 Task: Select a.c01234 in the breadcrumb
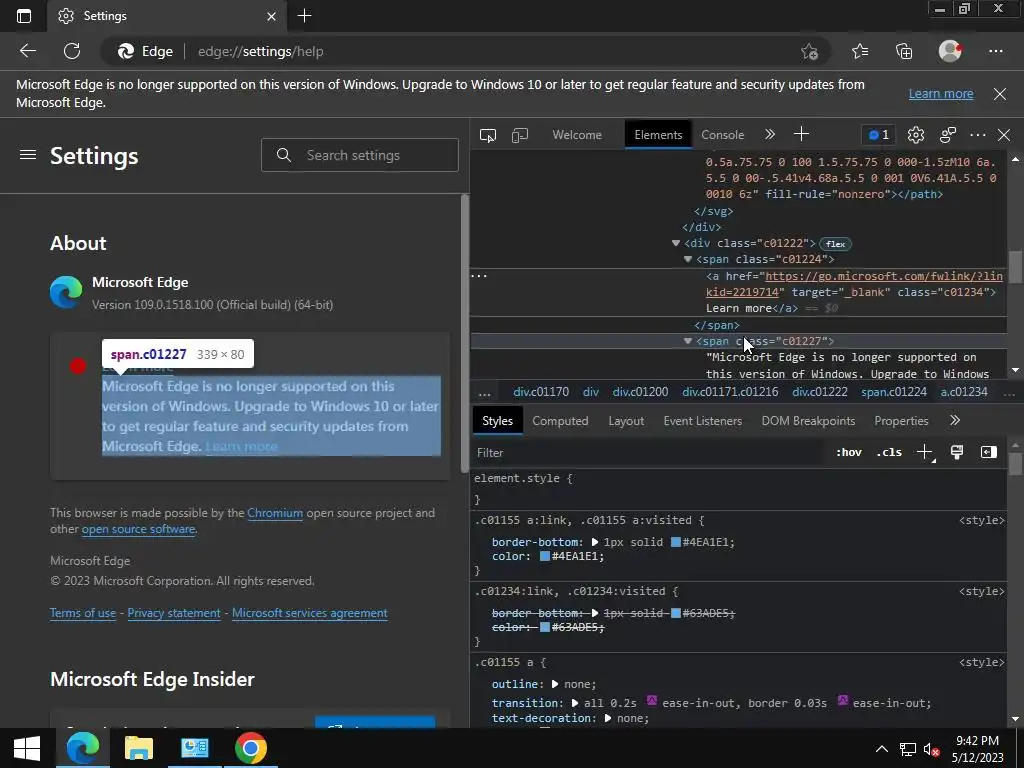pyautogui.click(x=964, y=392)
